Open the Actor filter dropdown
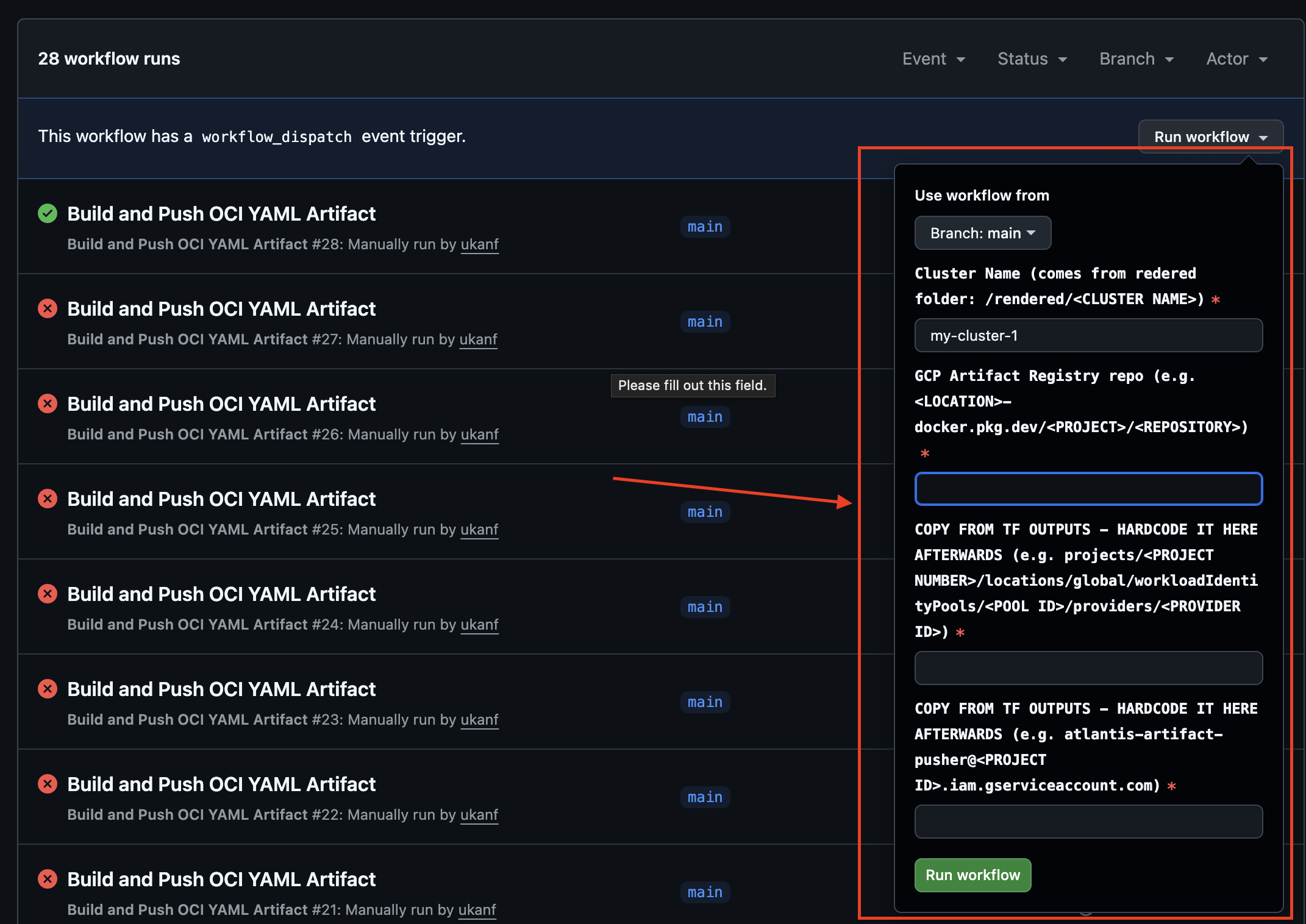Viewport: 1306px width, 924px height. [1236, 59]
